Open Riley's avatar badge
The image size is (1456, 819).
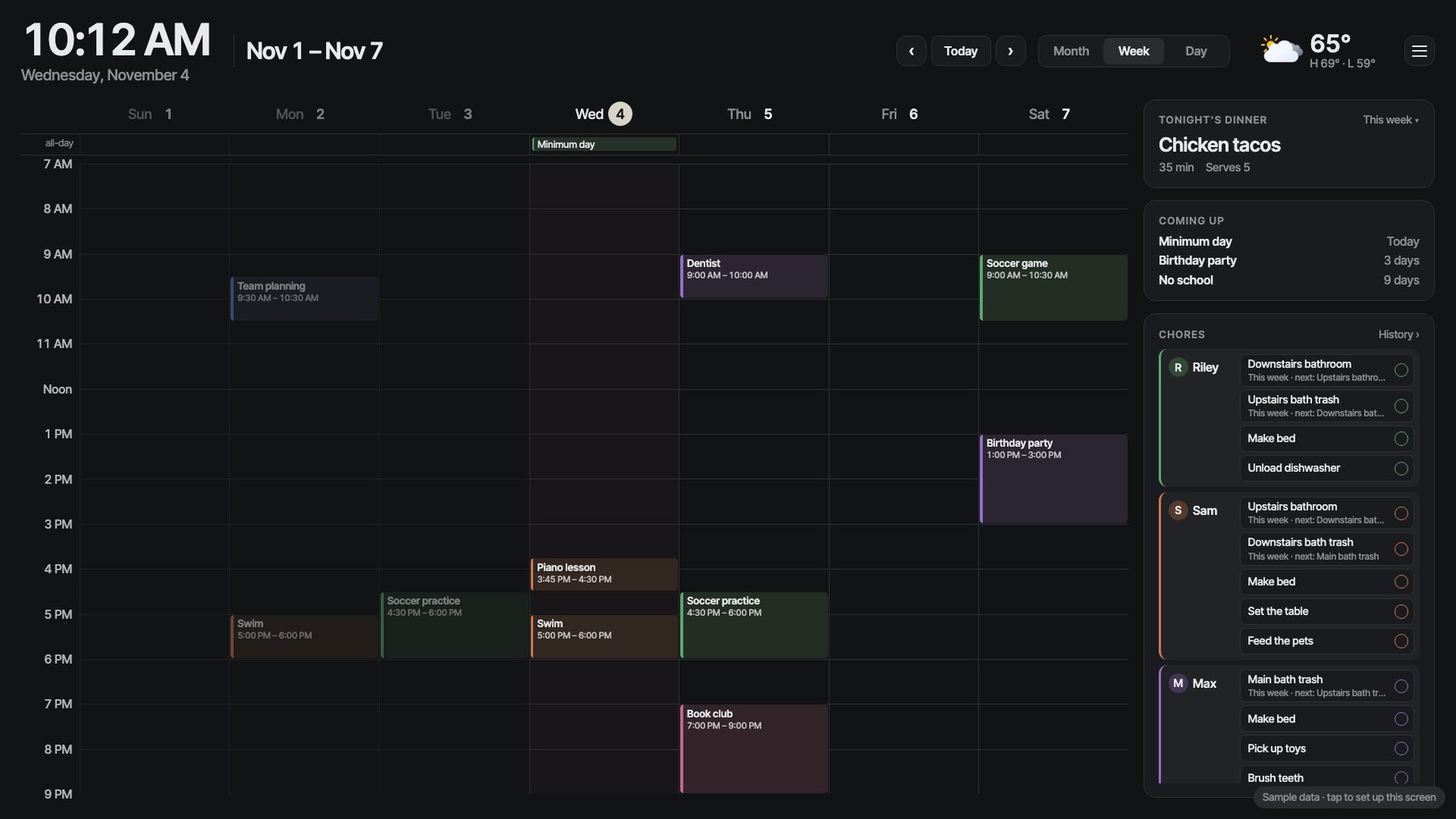pyautogui.click(x=1178, y=367)
